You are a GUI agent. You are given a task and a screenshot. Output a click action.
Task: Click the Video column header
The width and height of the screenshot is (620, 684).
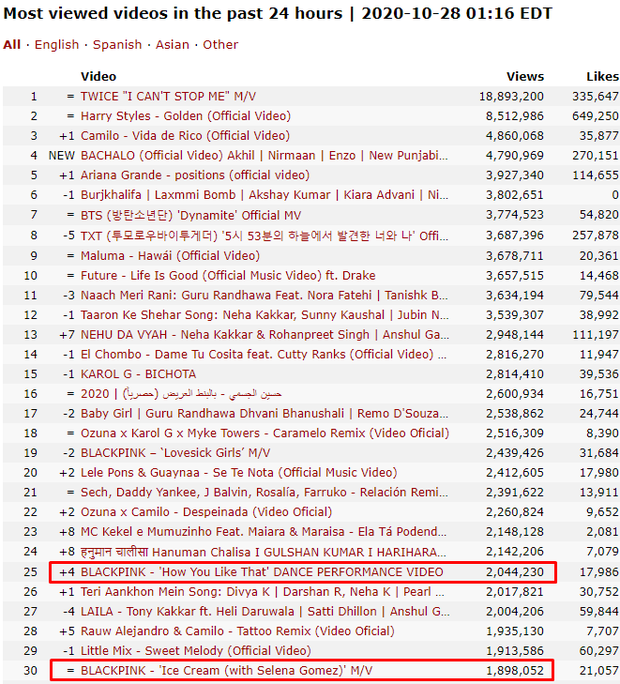[99, 76]
